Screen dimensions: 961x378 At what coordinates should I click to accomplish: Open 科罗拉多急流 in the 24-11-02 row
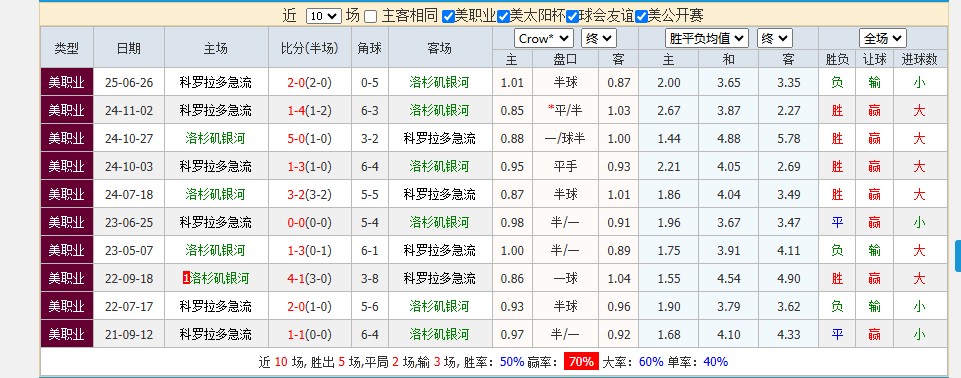pyautogui.click(x=216, y=110)
